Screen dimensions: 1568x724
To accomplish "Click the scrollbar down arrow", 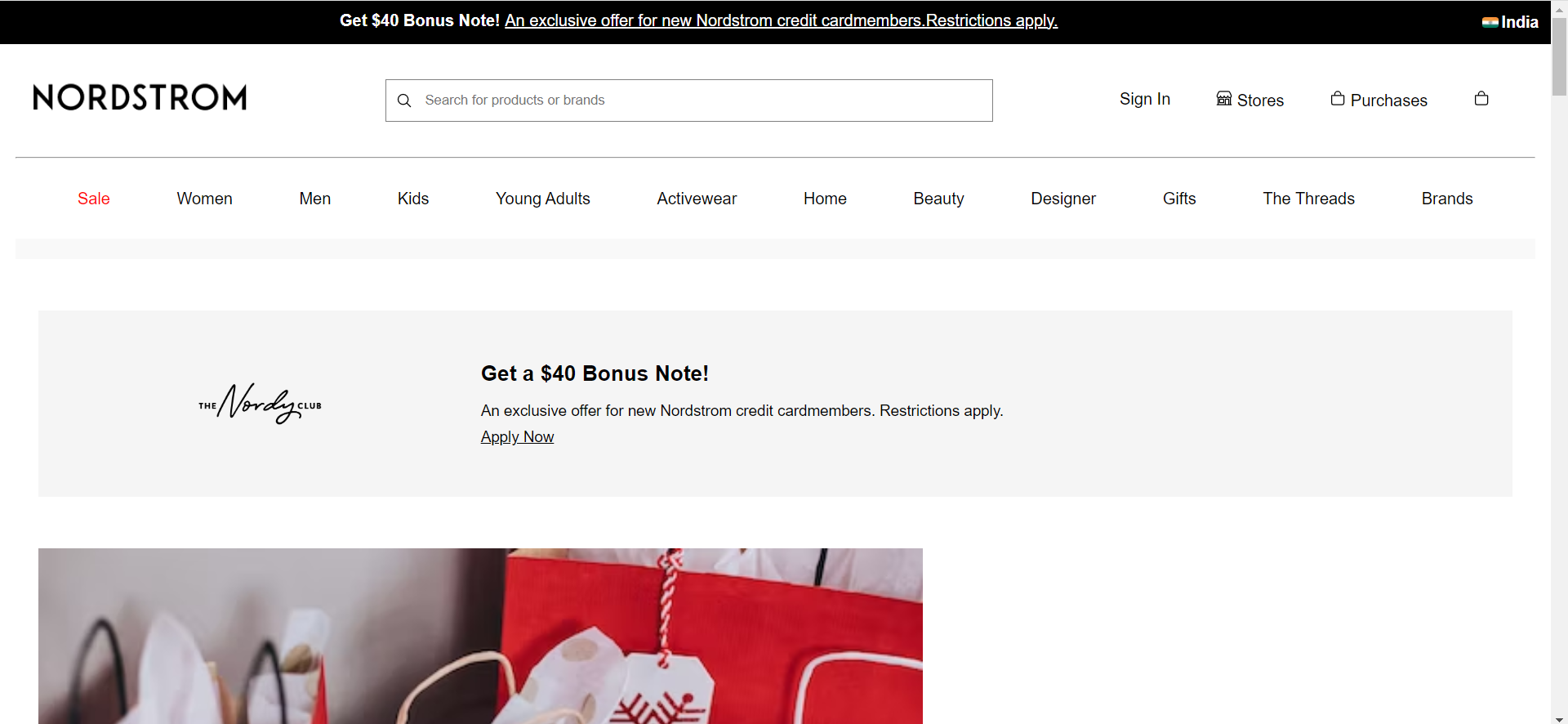I will (x=1559, y=718).
